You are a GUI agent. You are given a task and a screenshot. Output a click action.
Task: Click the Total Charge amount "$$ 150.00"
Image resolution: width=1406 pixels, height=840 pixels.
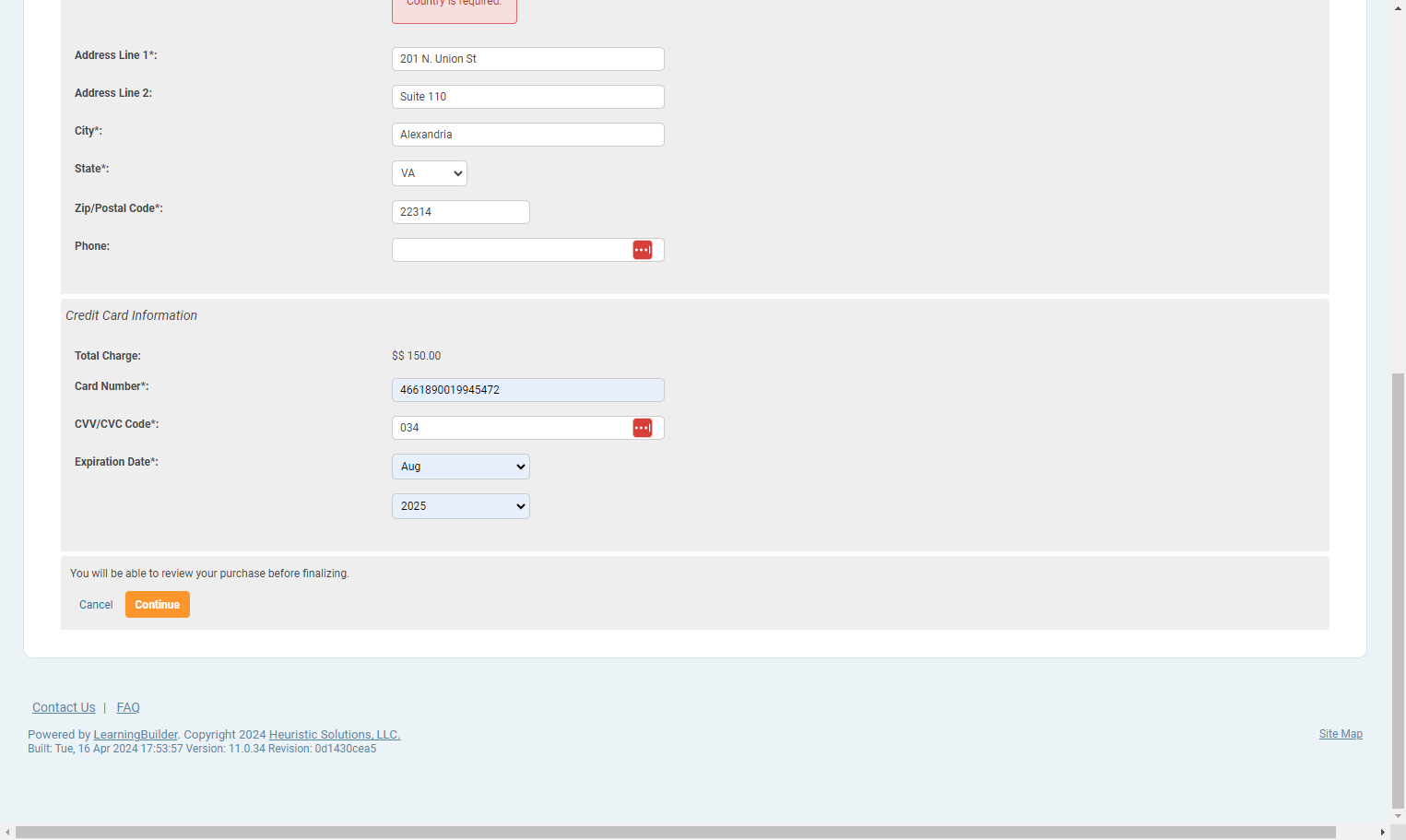click(417, 356)
